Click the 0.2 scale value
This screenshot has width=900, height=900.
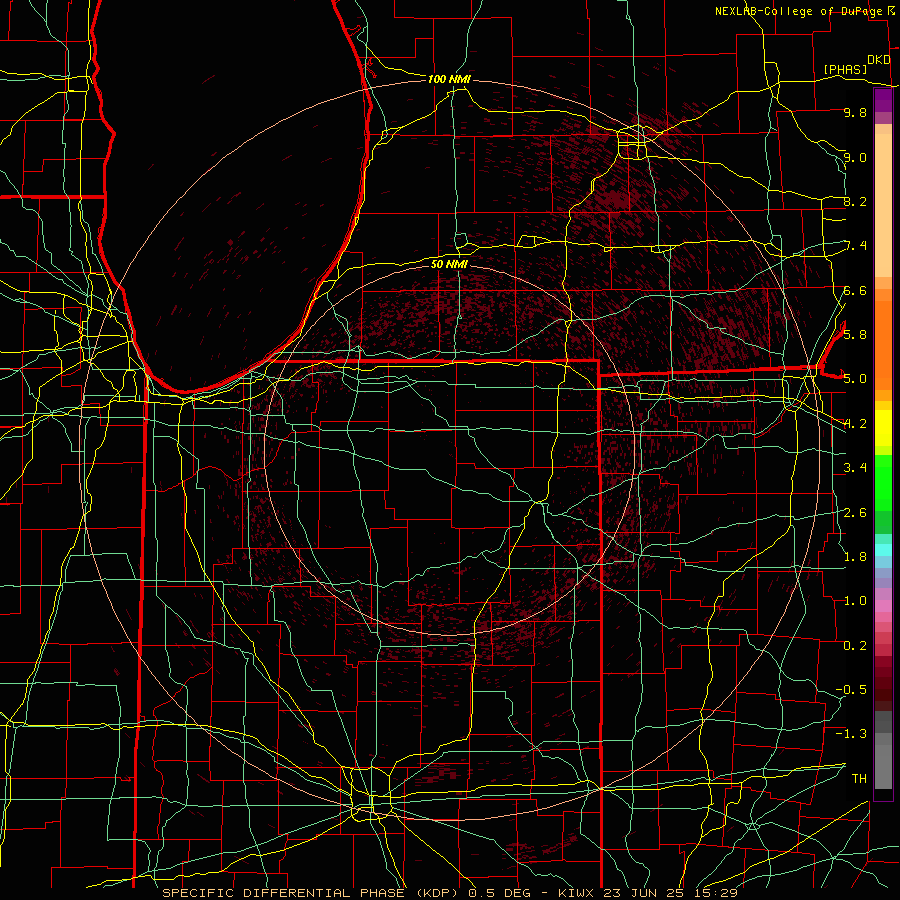point(855,646)
